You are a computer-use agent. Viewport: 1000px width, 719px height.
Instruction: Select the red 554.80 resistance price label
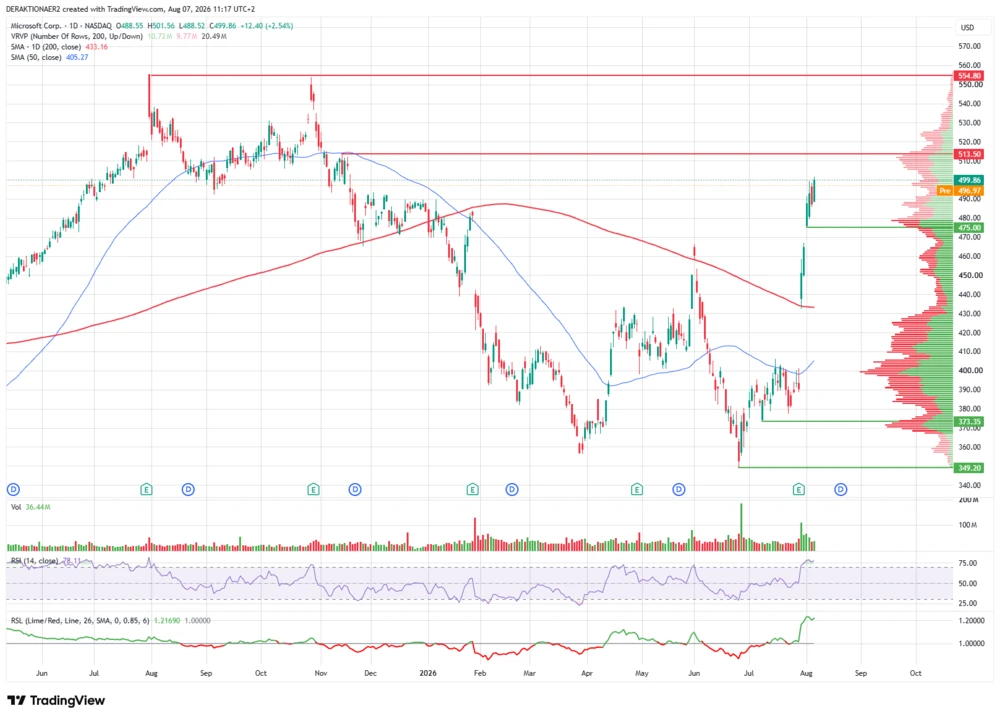tap(969, 76)
